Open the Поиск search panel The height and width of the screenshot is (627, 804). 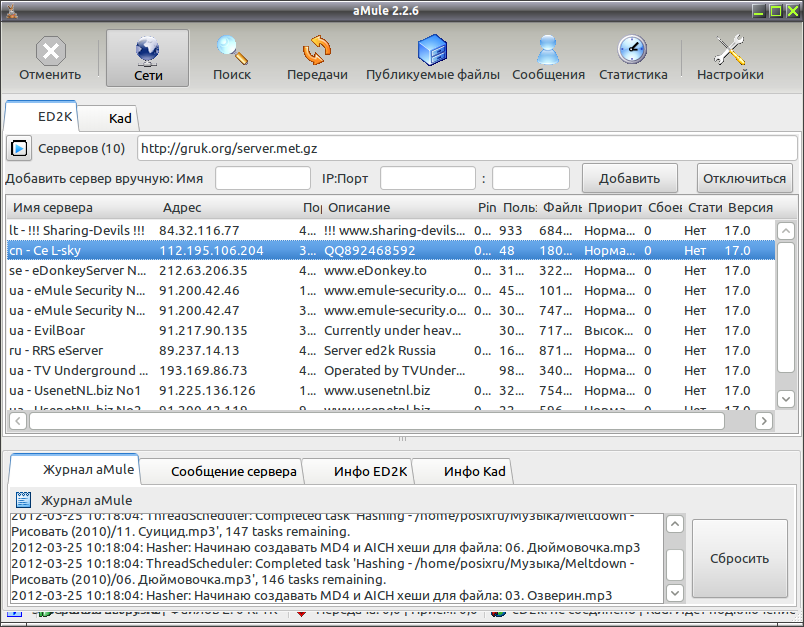tap(232, 58)
